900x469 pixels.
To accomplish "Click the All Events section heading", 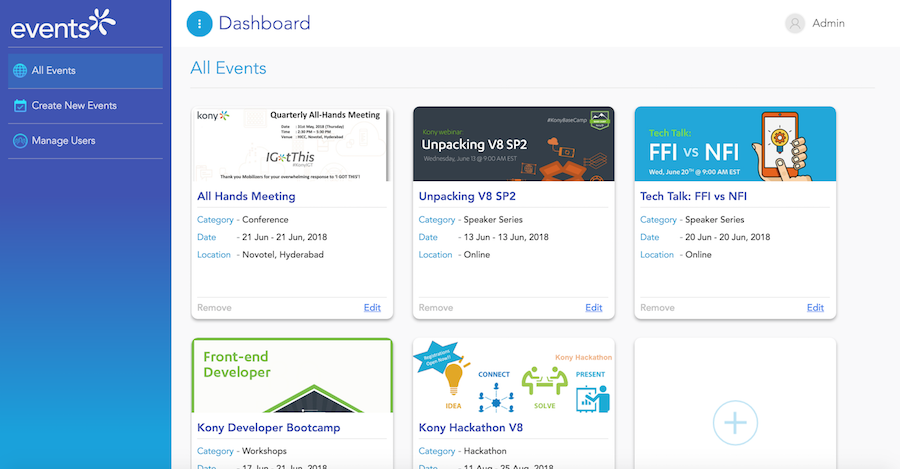I will tap(228, 68).
